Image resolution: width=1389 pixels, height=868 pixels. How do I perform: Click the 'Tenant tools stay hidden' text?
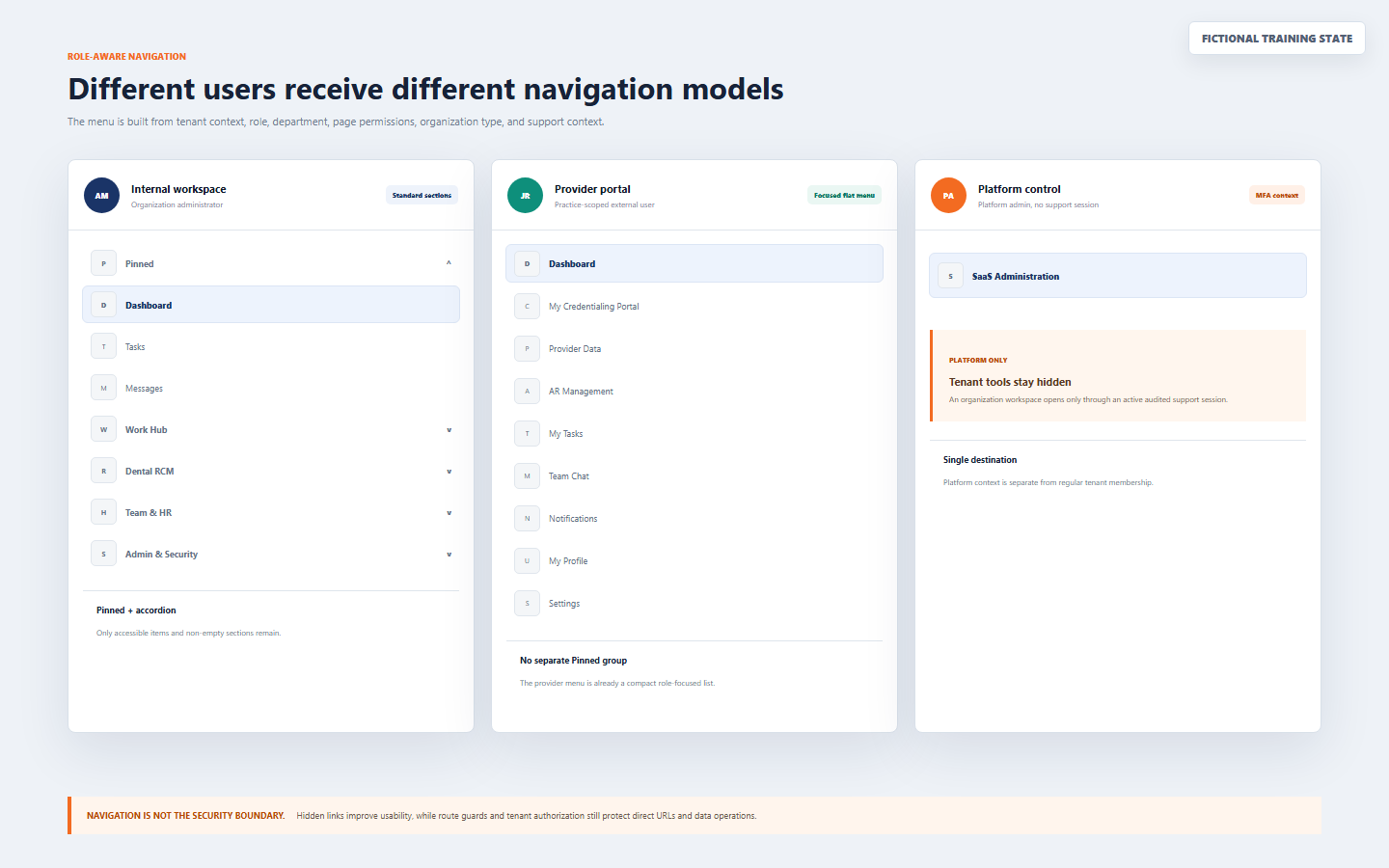coord(1010,382)
